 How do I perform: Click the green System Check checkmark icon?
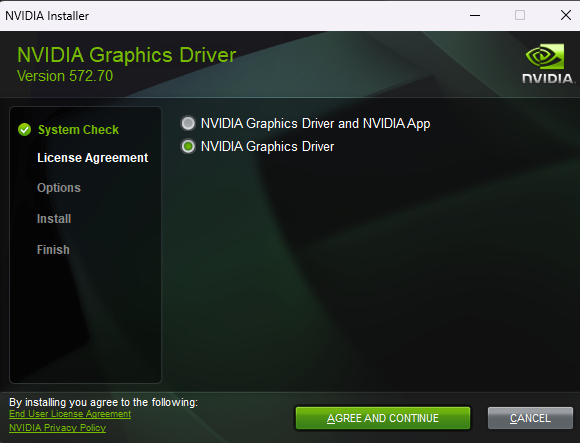tap(24, 129)
